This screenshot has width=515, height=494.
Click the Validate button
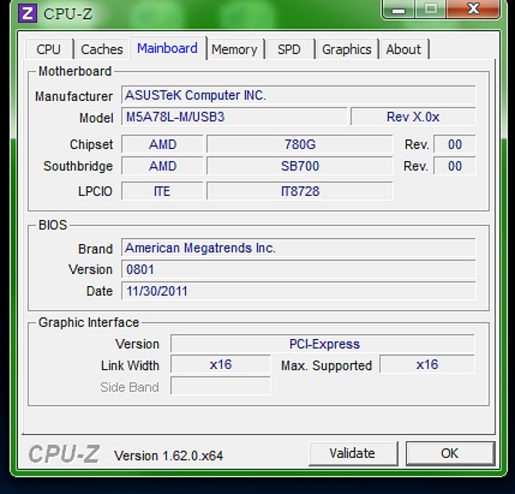[x=353, y=453]
